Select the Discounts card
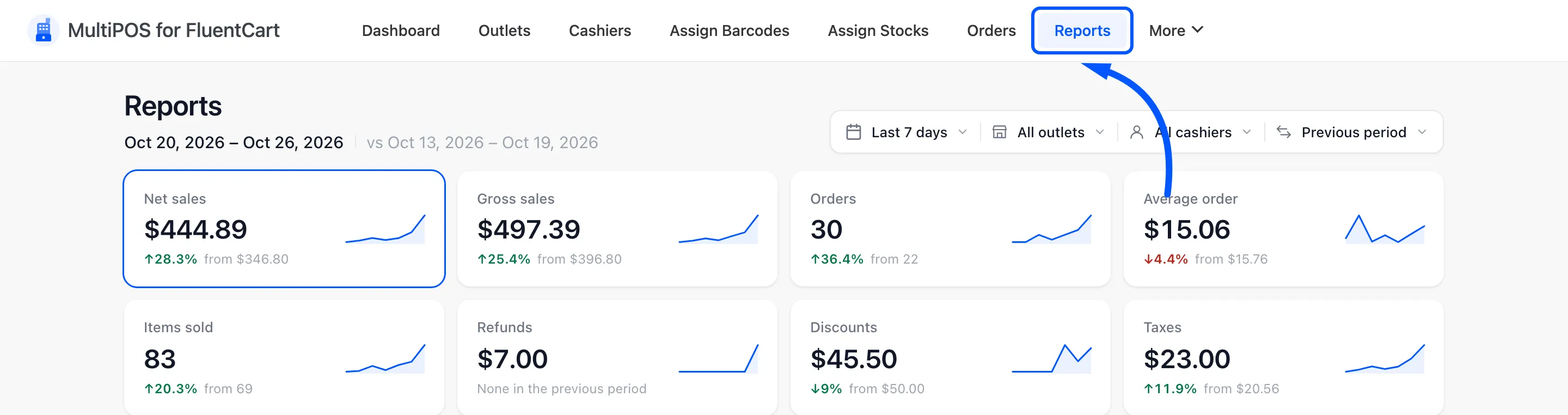The width and height of the screenshot is (1568, 415). [950, 358]
